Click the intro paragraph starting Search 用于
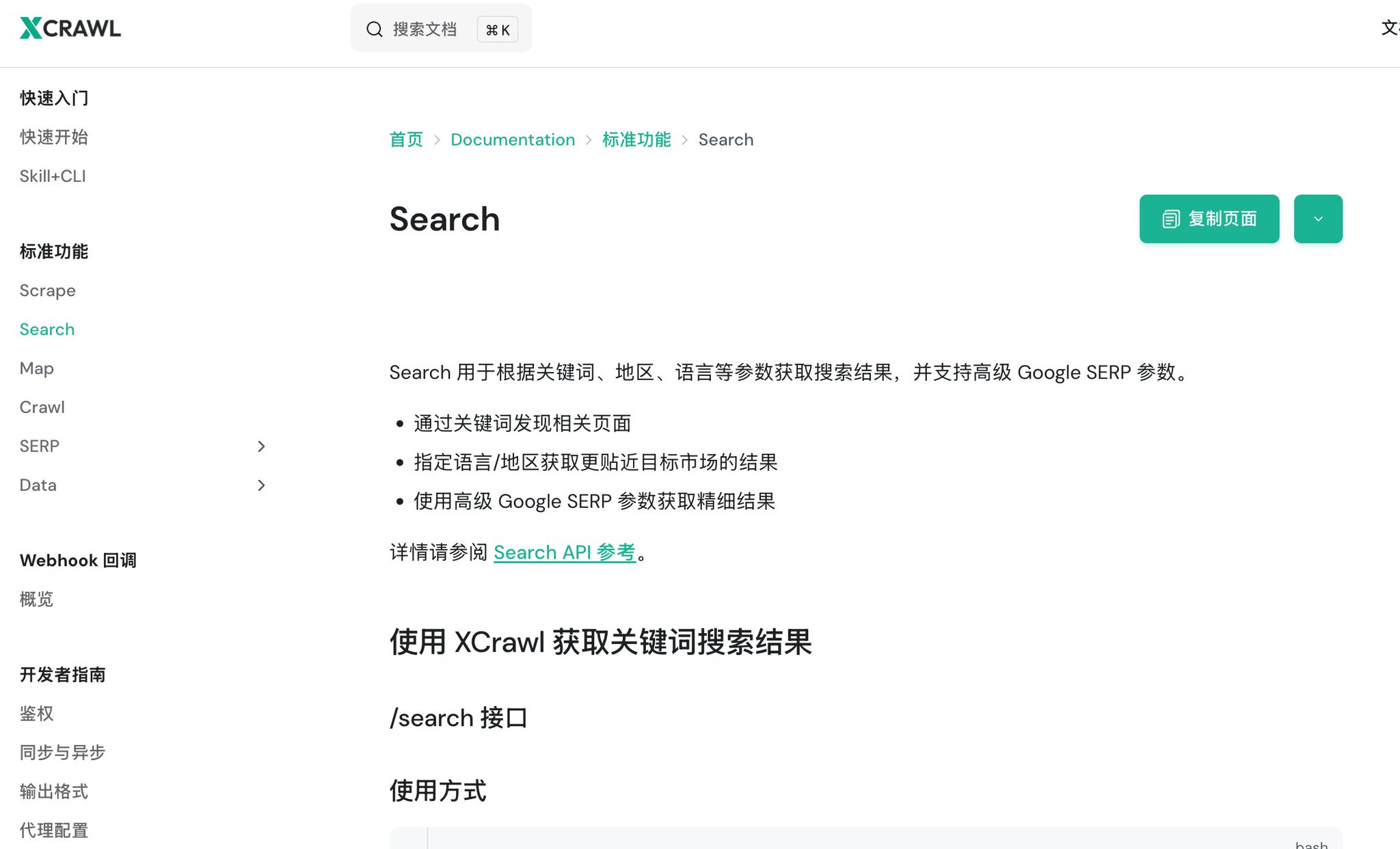 (790, 373)
